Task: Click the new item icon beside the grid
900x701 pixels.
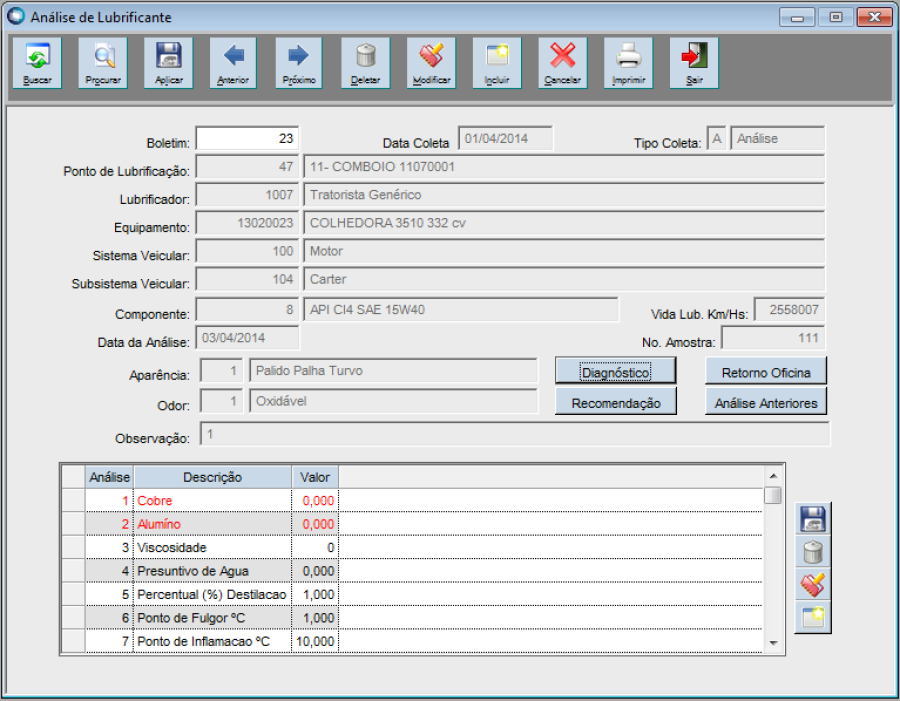Action: [813, 617]
